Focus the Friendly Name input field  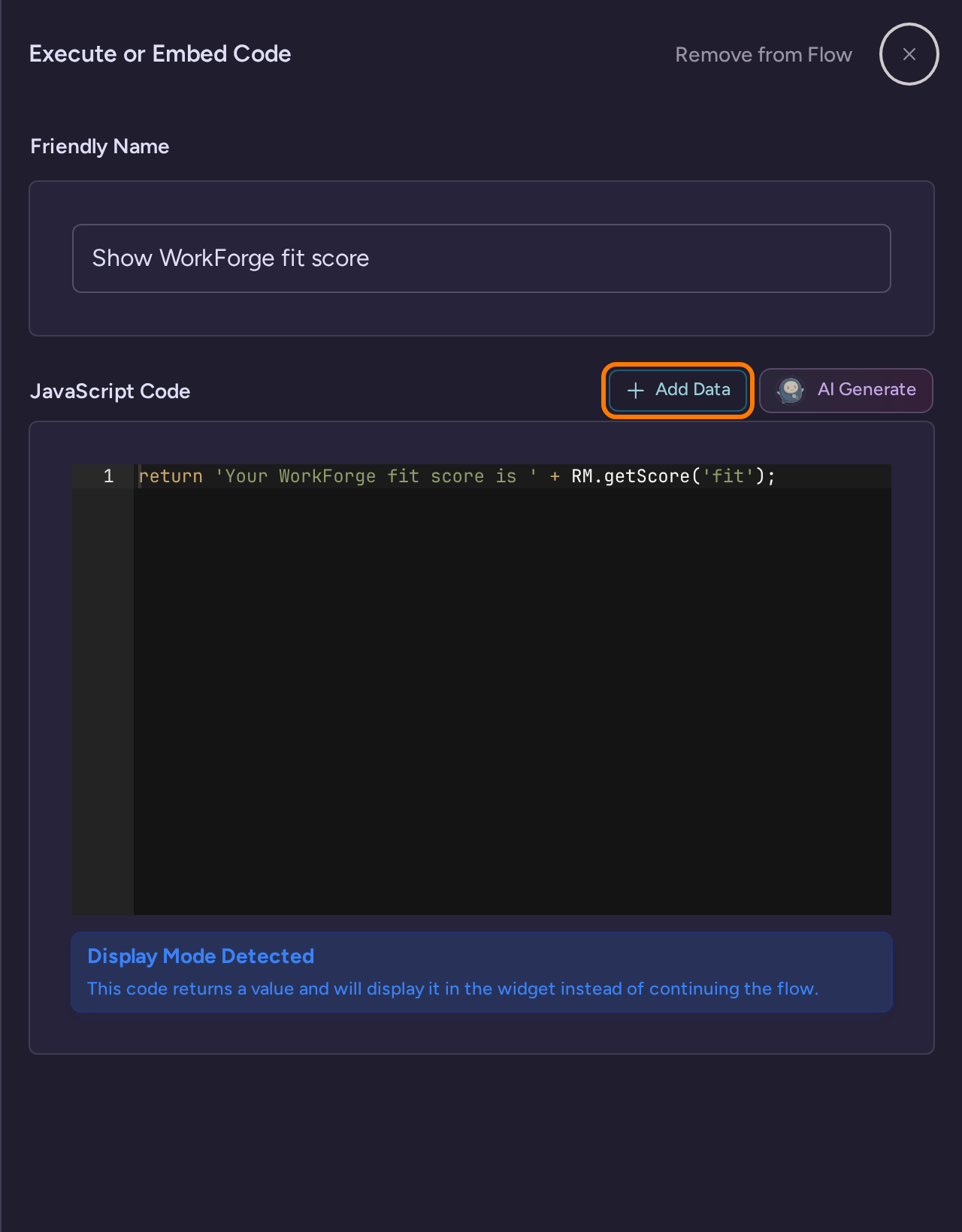pyautogui.click(x=482, y=258)
